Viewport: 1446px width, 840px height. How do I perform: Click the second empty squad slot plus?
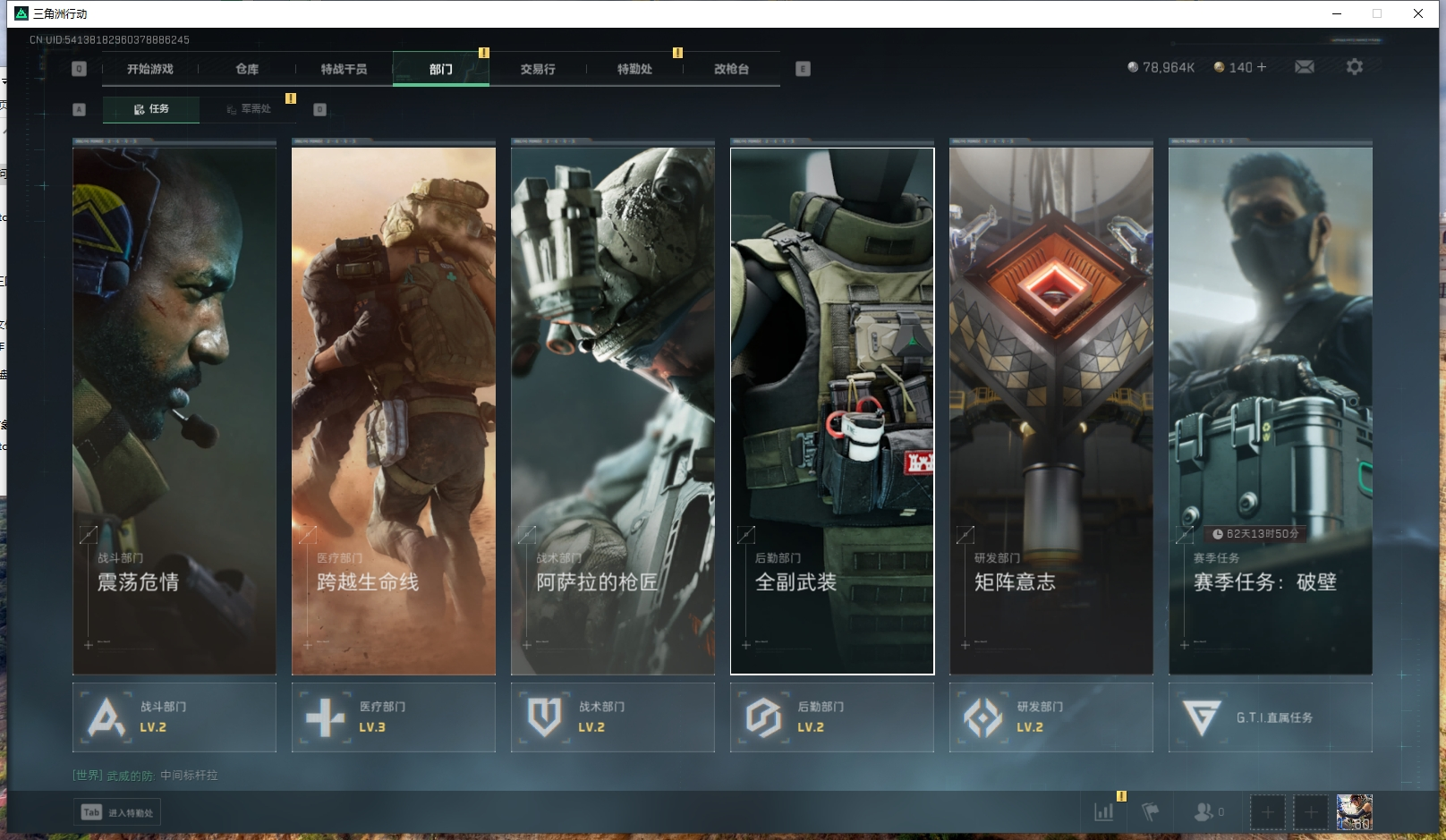(x=1311, y=812)
